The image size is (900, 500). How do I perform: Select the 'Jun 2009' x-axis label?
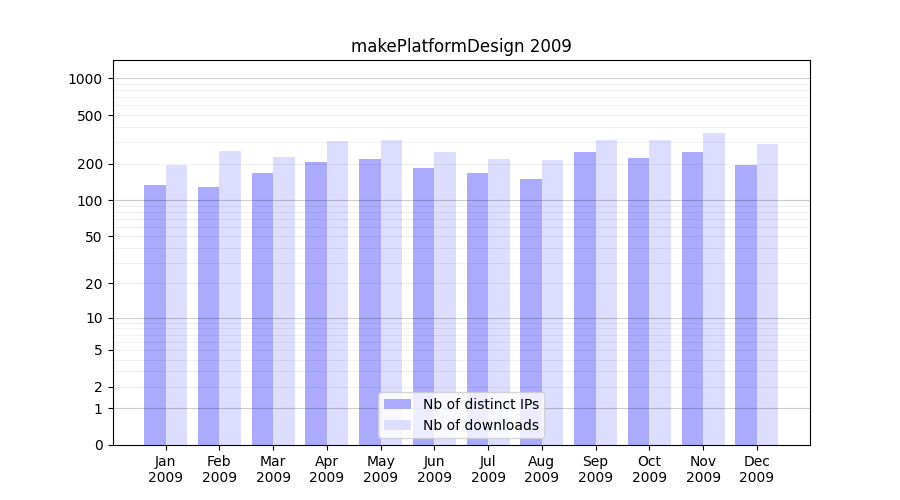tap(434, 469)
